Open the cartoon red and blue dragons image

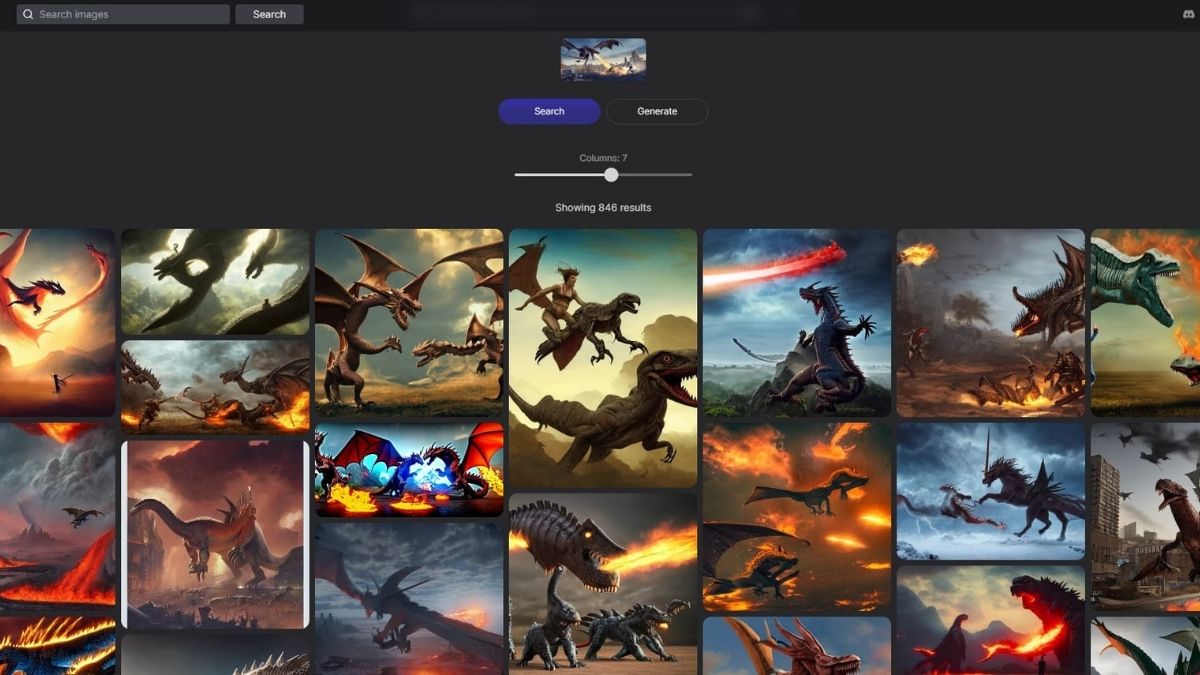(x=409, y=470)
